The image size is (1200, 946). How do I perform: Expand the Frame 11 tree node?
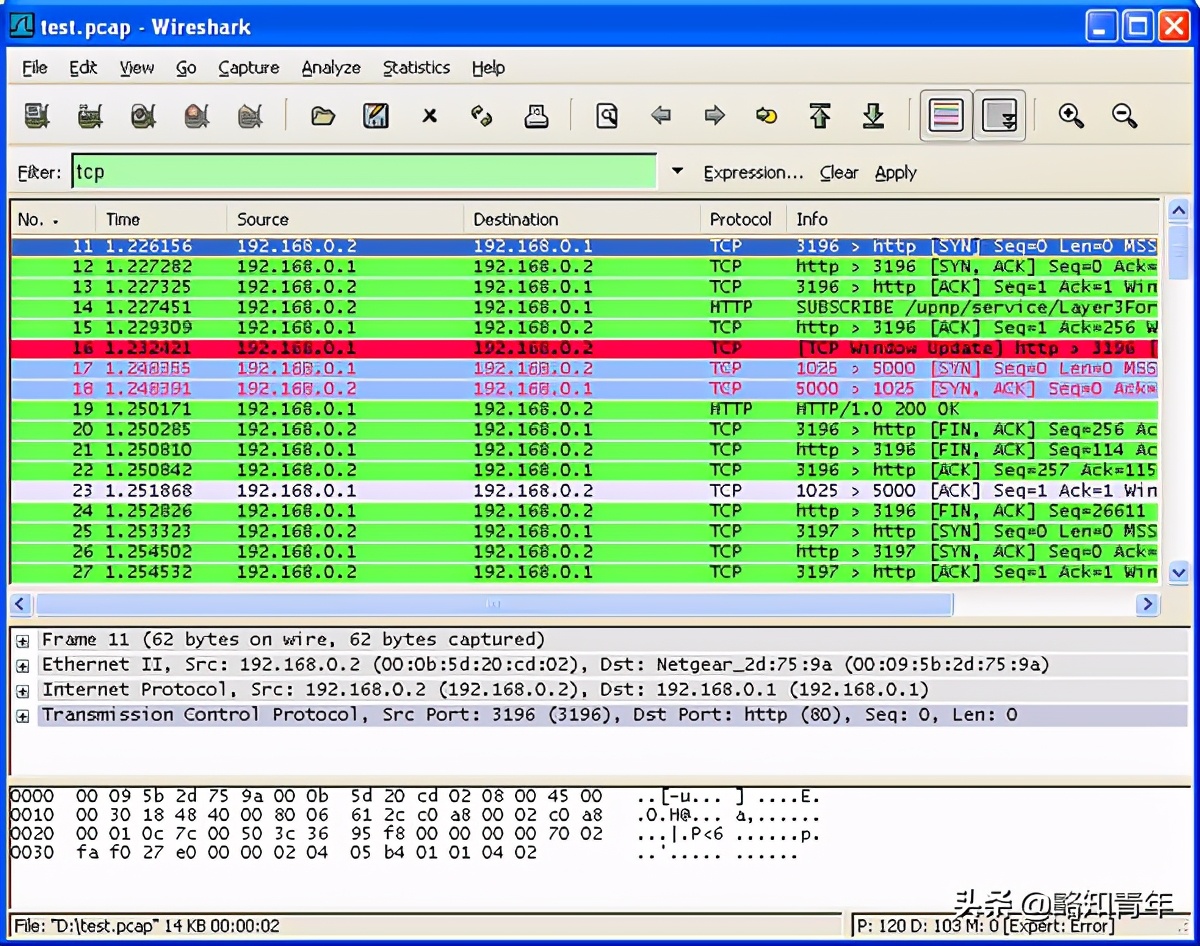tap(22, 641)
